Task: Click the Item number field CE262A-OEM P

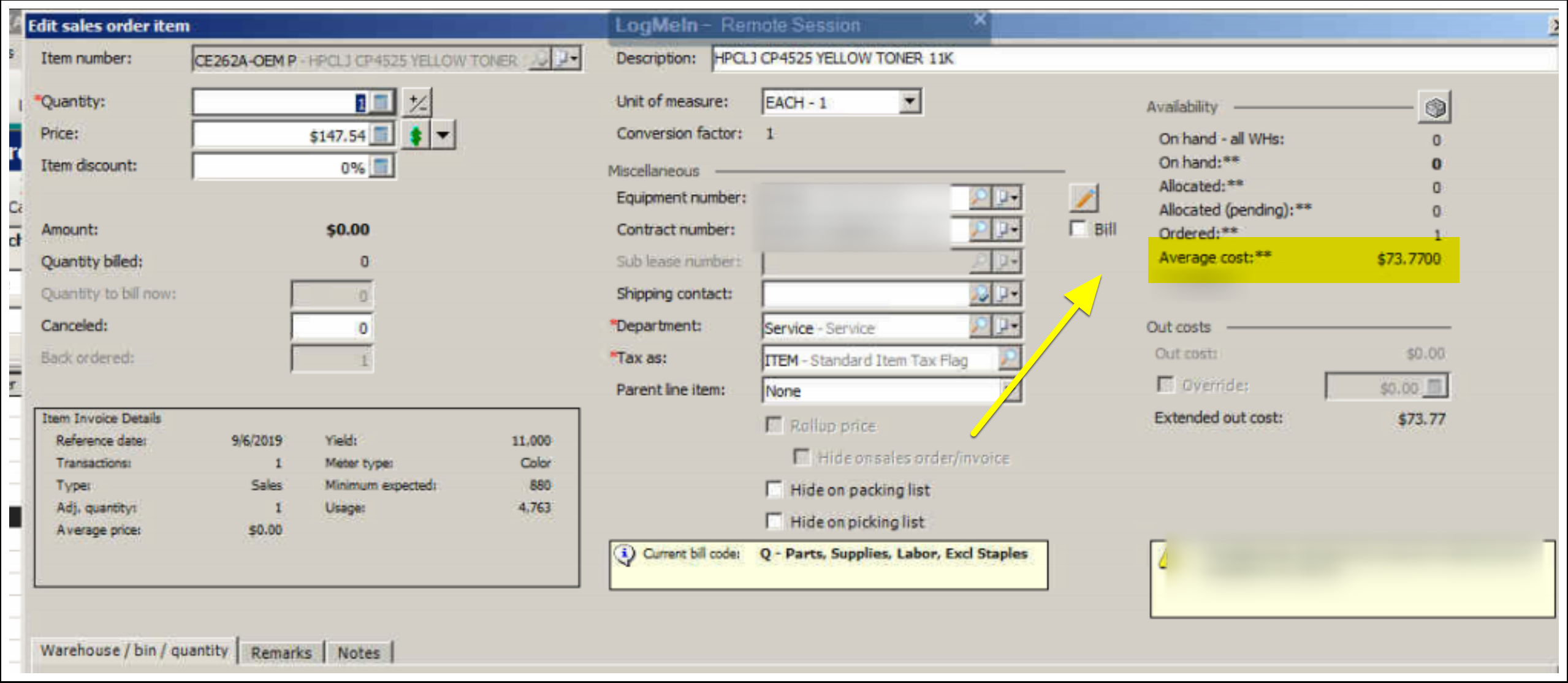Action: (x=362, y=60)
